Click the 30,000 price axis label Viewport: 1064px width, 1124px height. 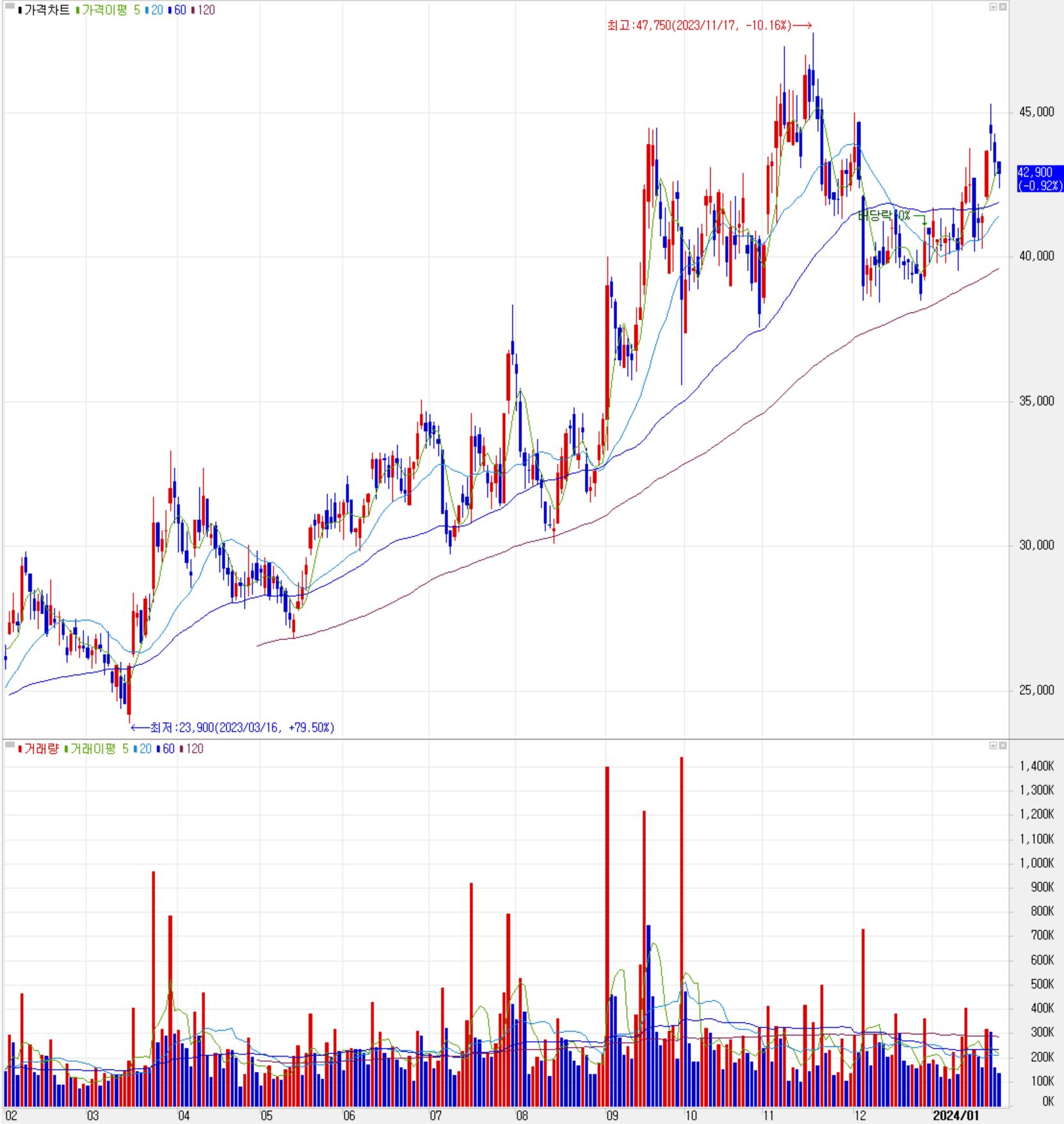coord(1036,545)
